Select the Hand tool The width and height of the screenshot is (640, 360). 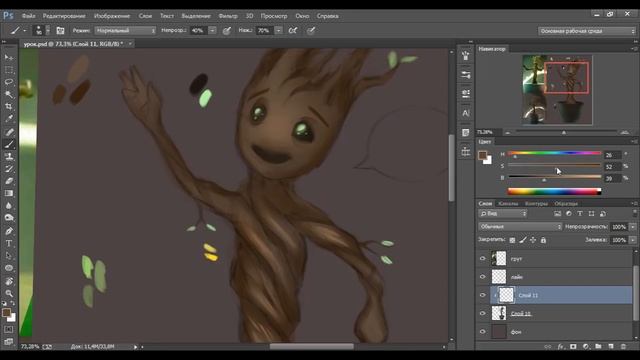click(x=9, y=281)
